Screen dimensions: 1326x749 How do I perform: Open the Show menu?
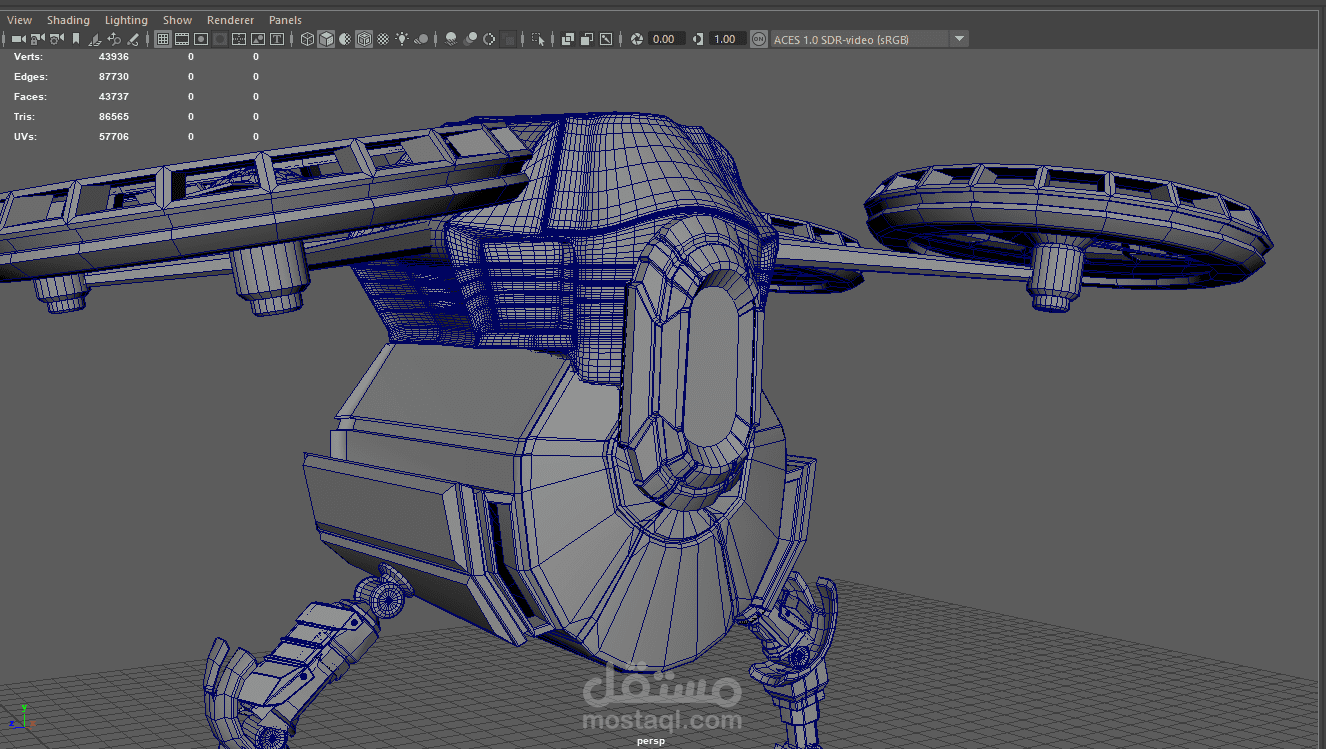(x=177, y=20)
